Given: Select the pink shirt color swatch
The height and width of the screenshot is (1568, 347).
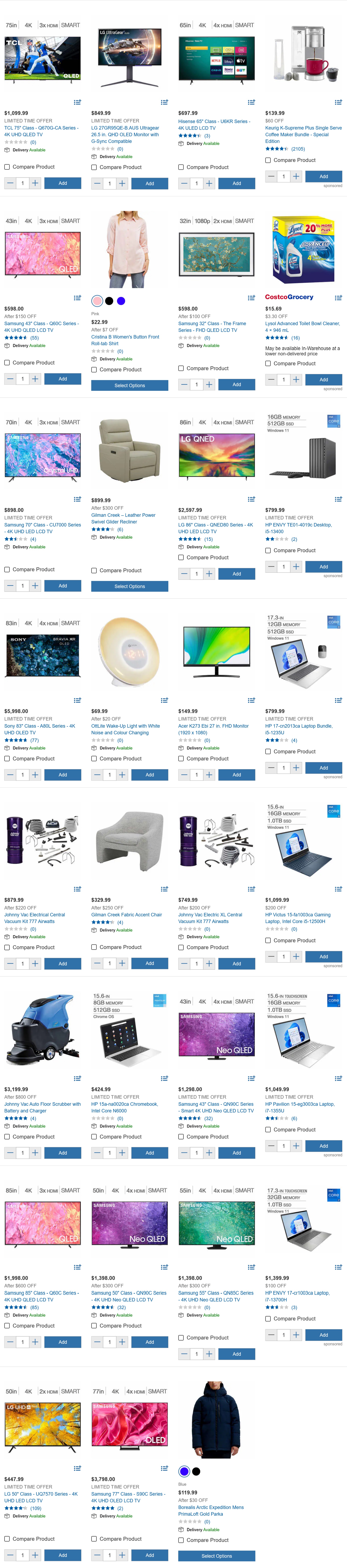Looking at the screenshot, I should coord(97,301).
